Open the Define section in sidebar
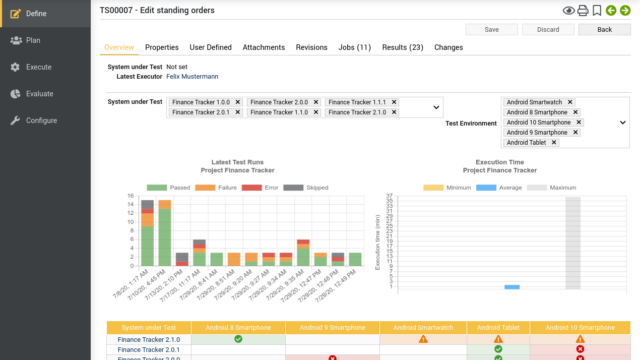The image size is (640, 360). point(45,13)
